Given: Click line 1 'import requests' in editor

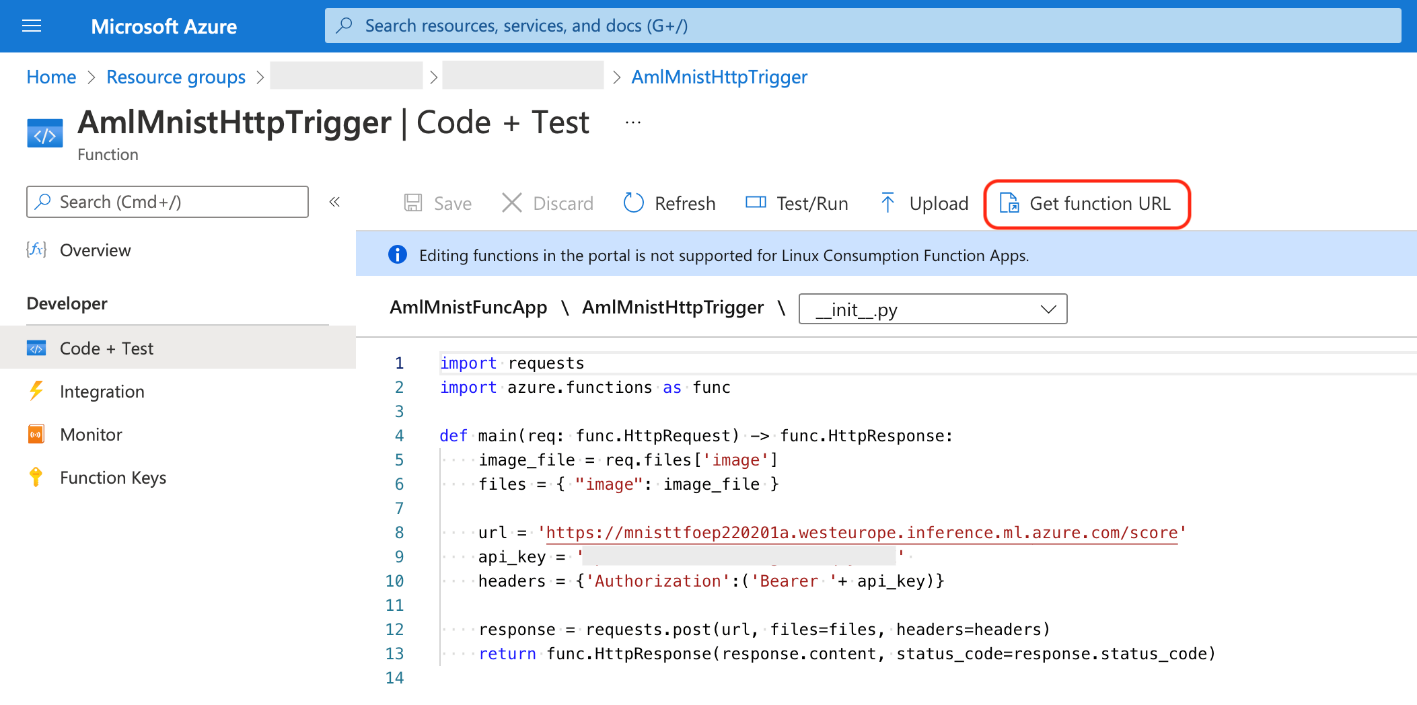Looking at the screenshot, I should (512, 363).
